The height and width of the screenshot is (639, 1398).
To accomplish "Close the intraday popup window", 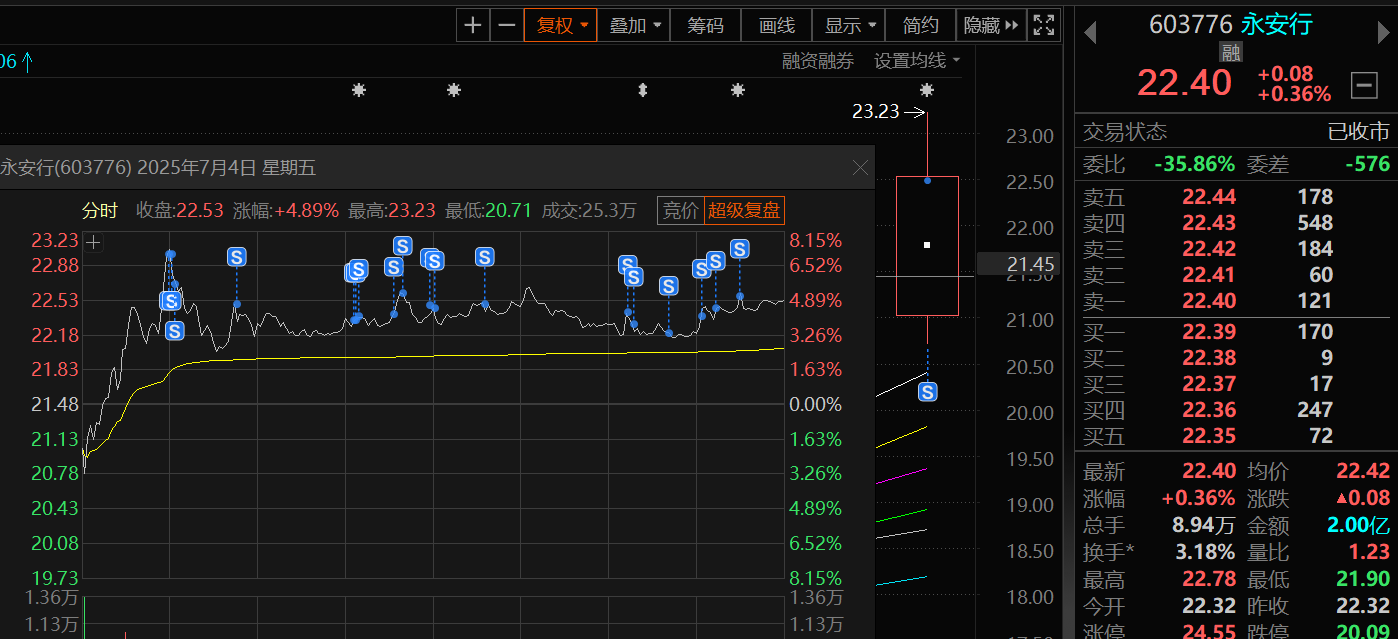I will click(x=860, y=168).
